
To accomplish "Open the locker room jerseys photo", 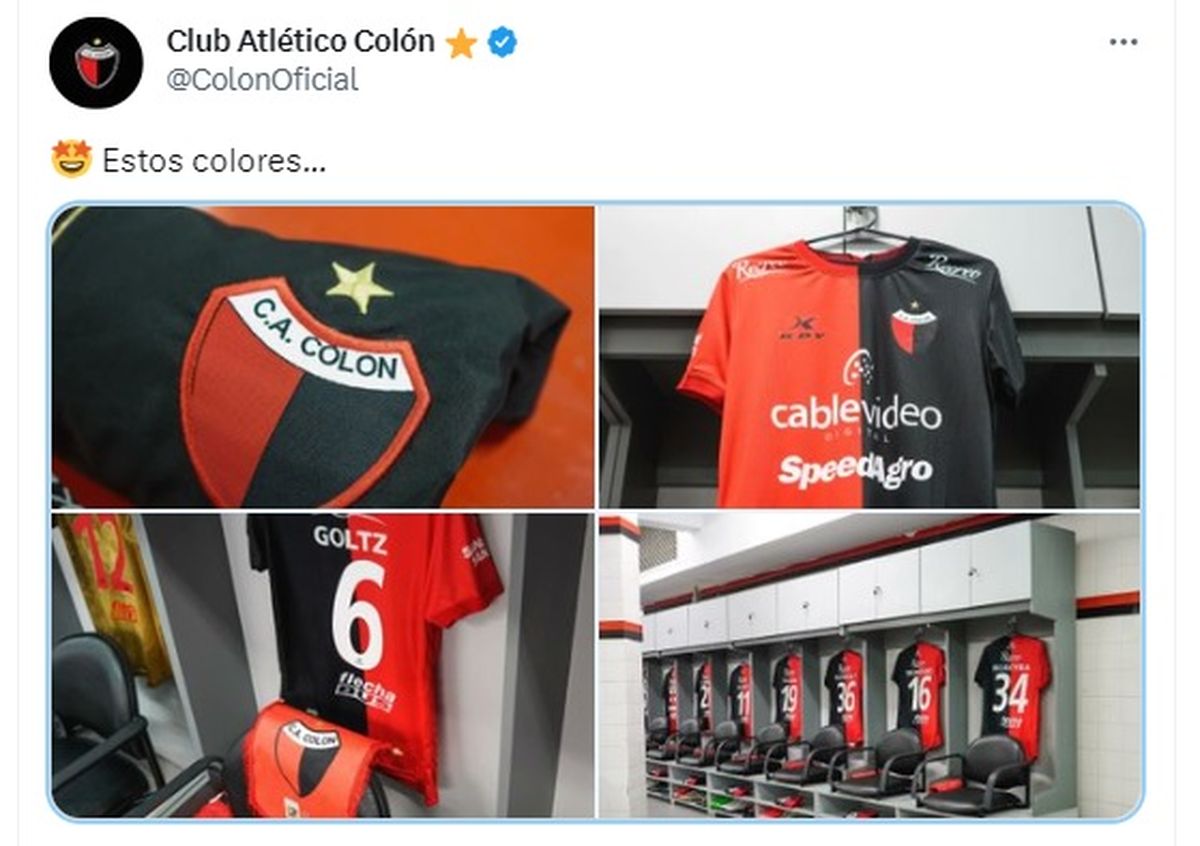I will click(x=869, y=665).
